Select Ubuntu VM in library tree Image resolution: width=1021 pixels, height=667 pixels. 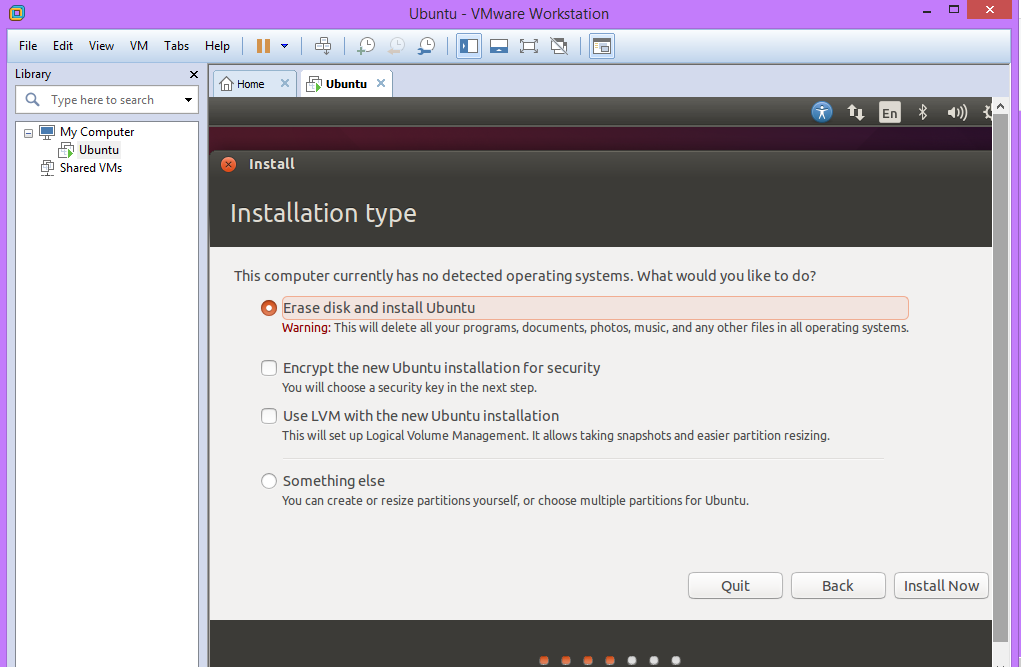click(99, 150)
